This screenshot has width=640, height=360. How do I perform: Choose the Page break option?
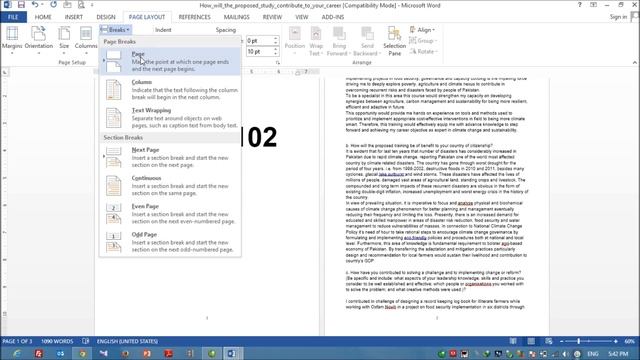click(x=170, y=61)
